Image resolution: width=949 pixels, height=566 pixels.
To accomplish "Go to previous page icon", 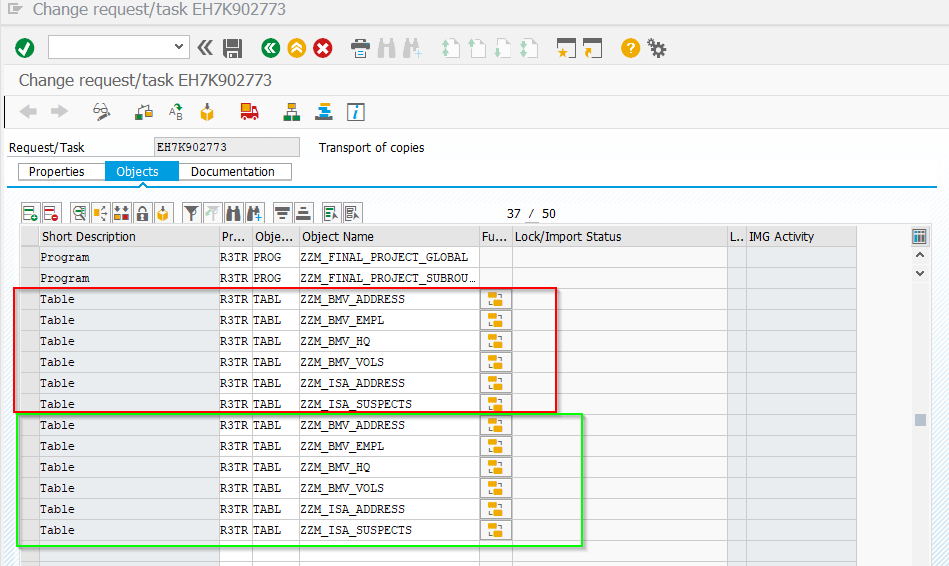I will (477, 48).
